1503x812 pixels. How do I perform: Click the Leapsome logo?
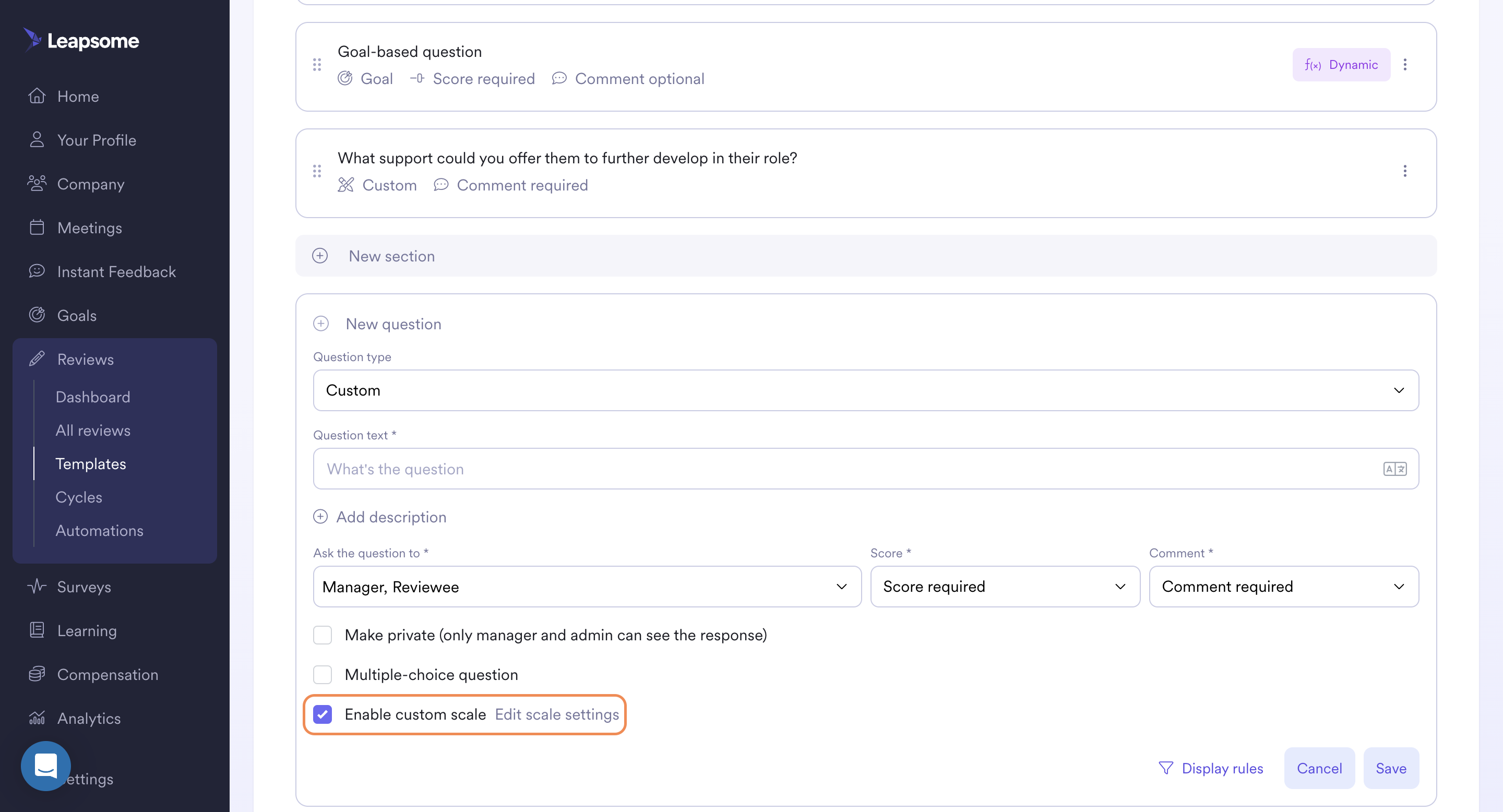tap(81, 40)
